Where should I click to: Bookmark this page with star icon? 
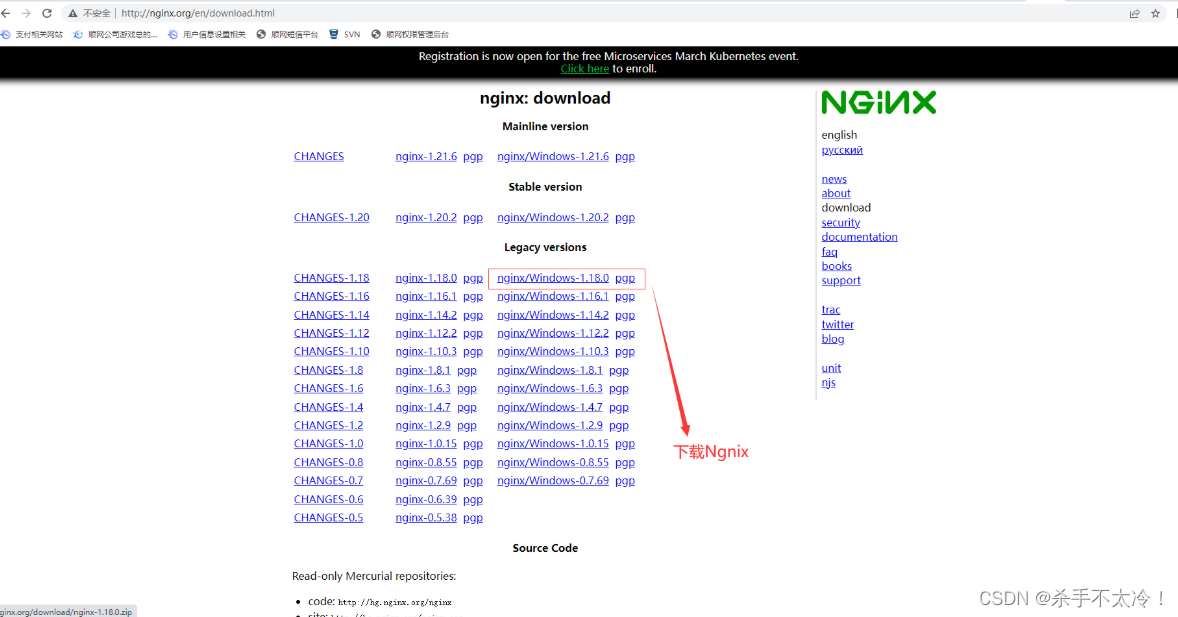click(x=1155, y=14)
